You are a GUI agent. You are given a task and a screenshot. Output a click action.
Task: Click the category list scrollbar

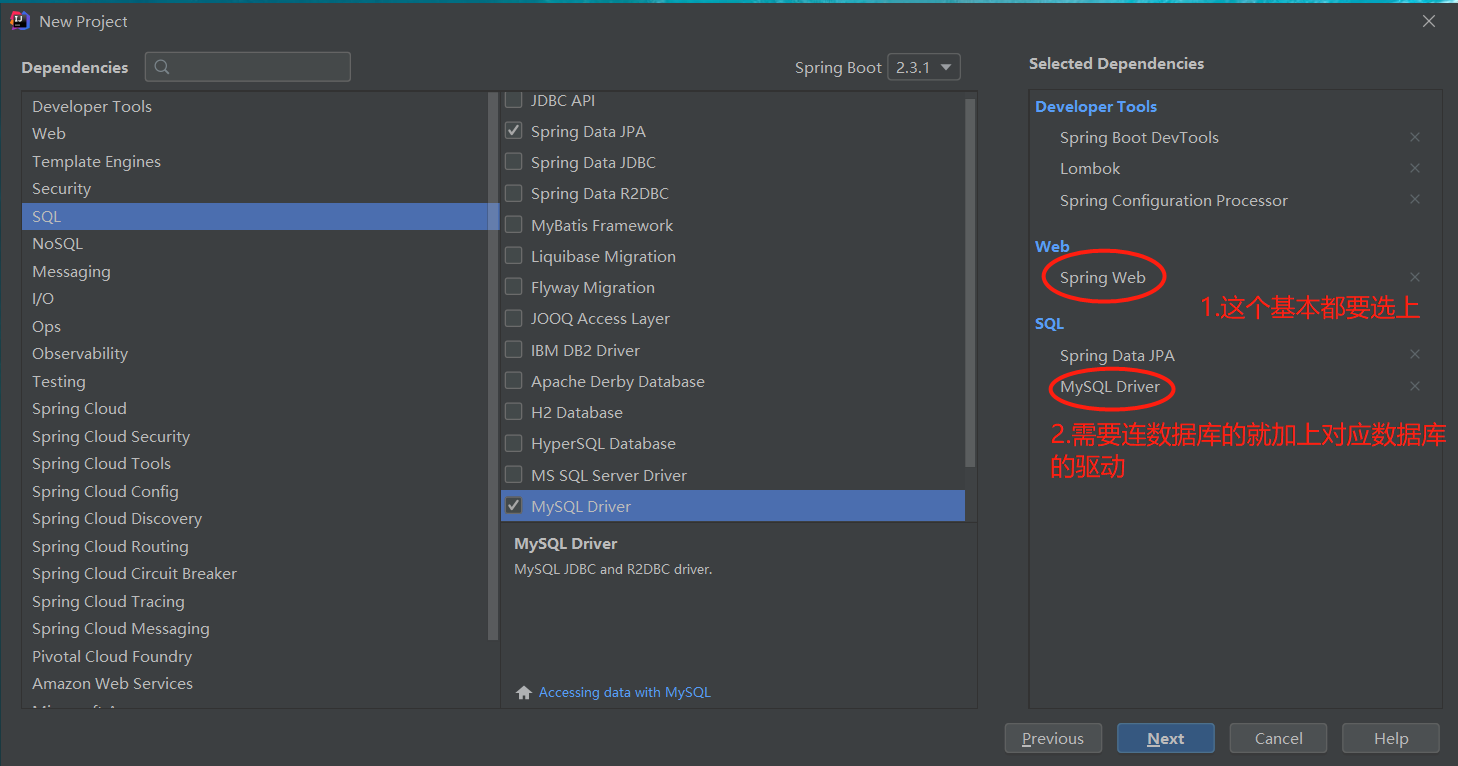493,366
